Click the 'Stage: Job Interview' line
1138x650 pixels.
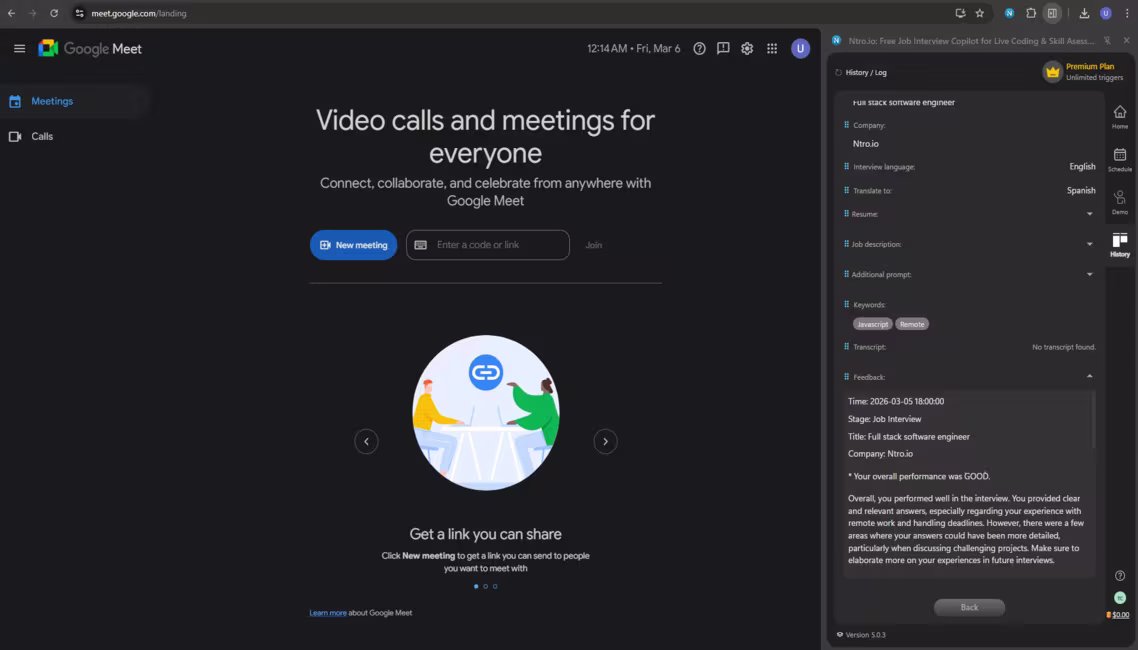coord(884,419)
